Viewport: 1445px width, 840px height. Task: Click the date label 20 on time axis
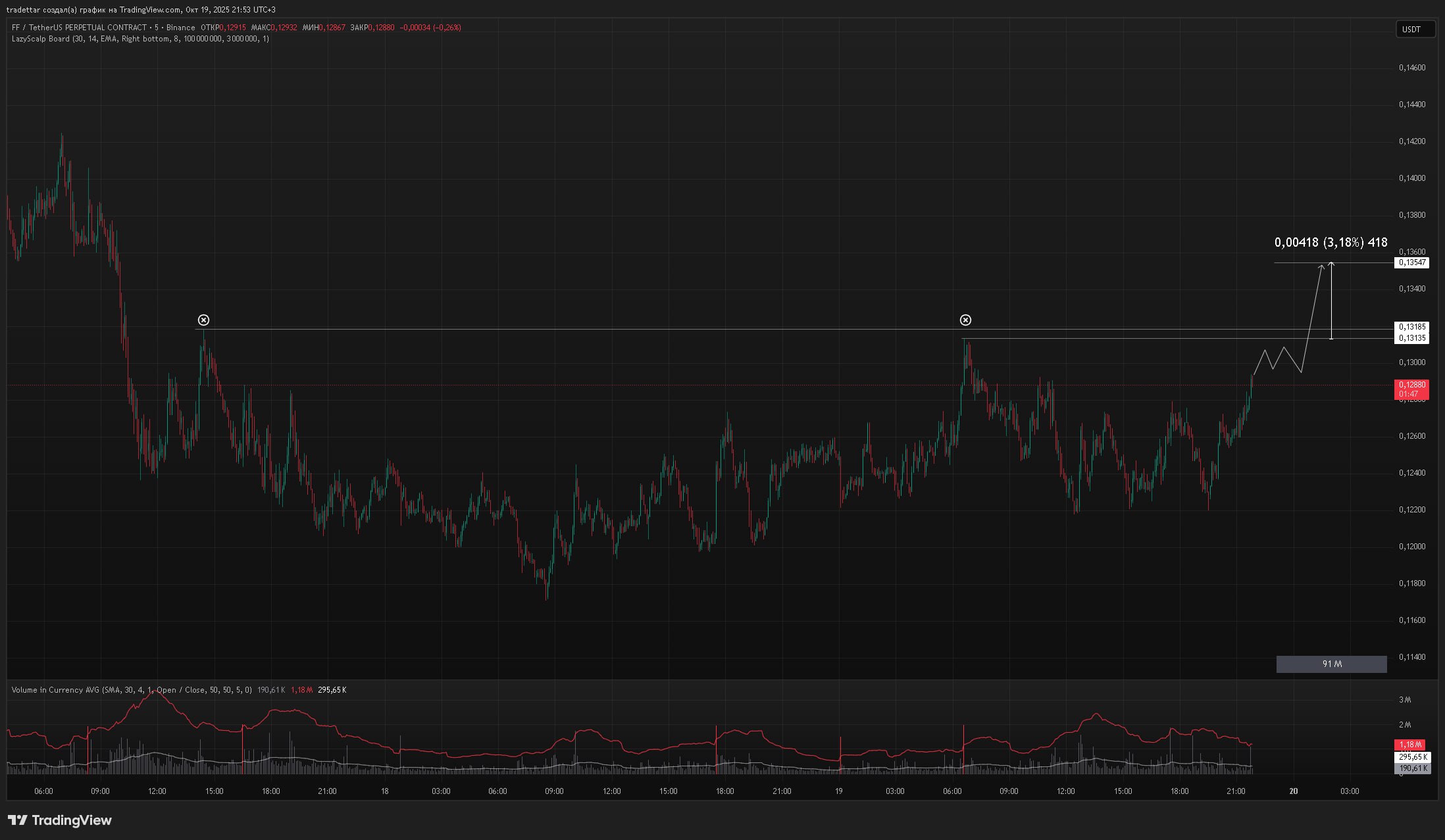point(1293,791)
